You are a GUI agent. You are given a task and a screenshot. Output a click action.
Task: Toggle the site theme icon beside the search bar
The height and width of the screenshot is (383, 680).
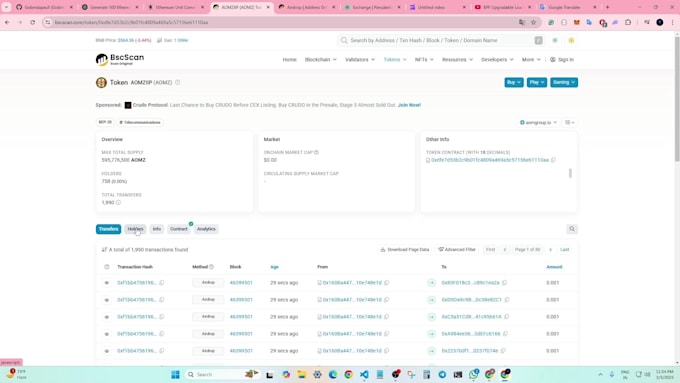pos(555,40)
